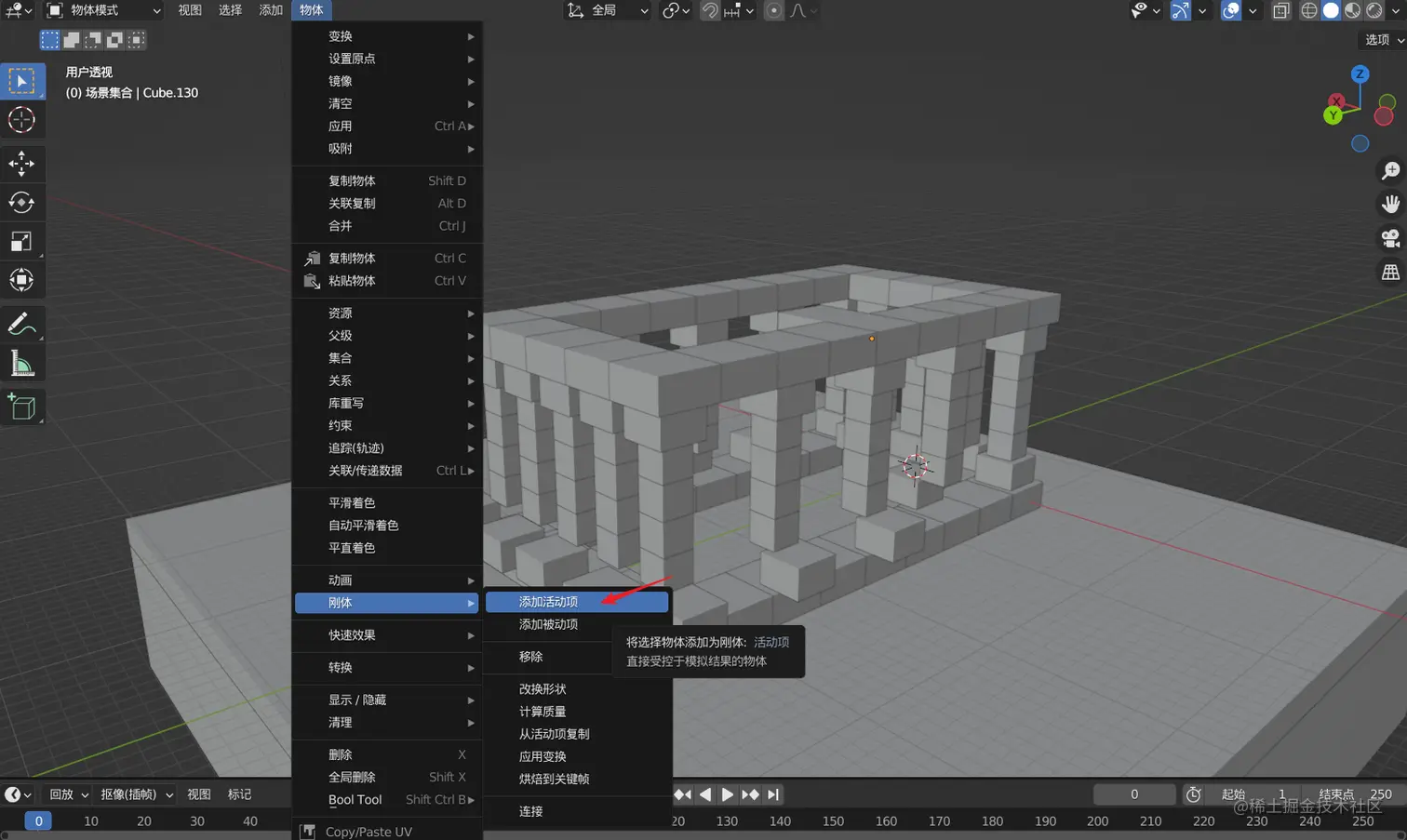Click the current frame input field showing 0

[1133, 794]
